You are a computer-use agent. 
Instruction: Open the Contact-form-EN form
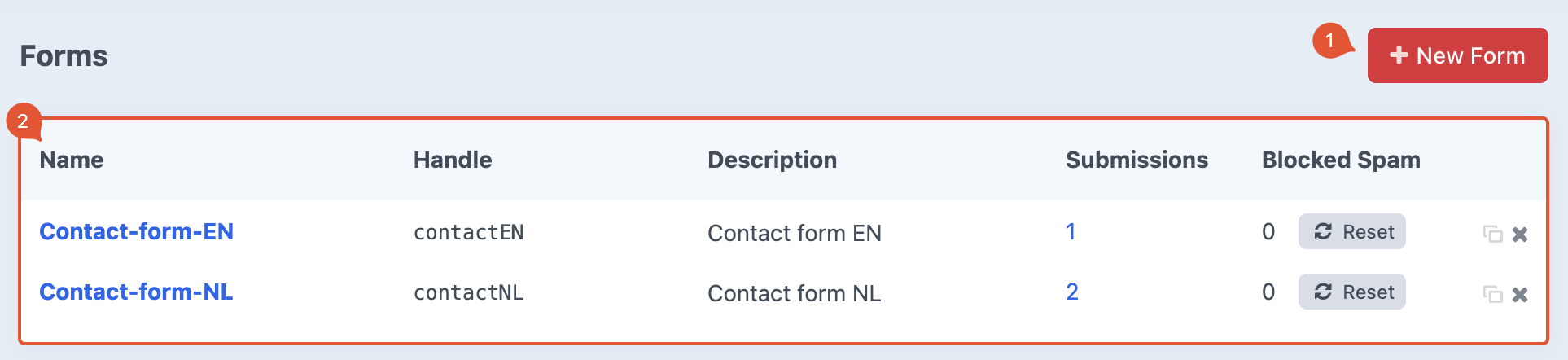136,232
